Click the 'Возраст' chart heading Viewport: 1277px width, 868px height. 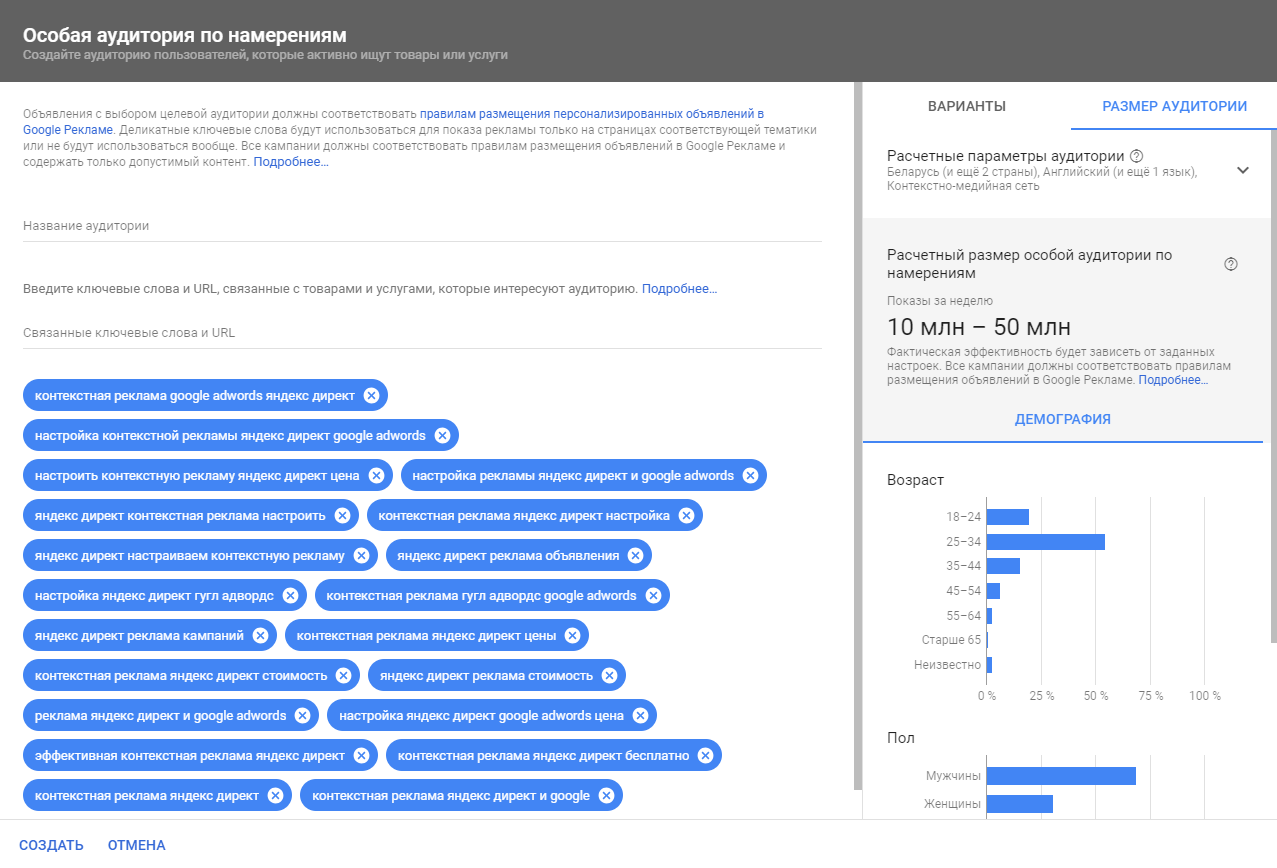[915, 480]
